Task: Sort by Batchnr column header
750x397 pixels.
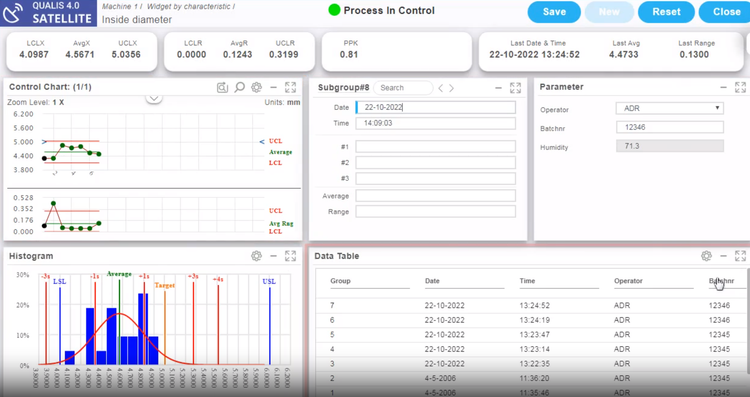Action: (721, 281)
